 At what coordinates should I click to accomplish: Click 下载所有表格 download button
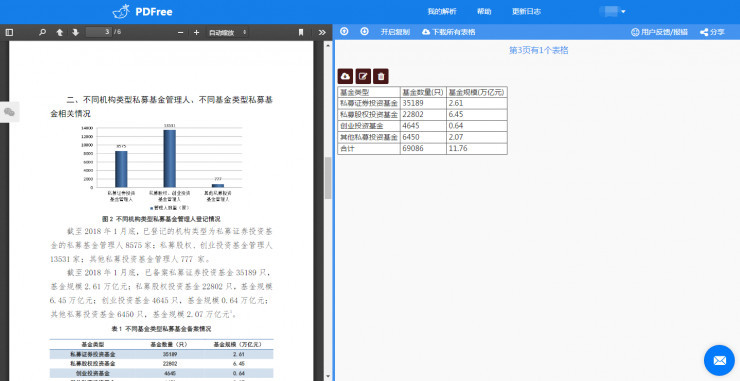(x=449, y=32)
